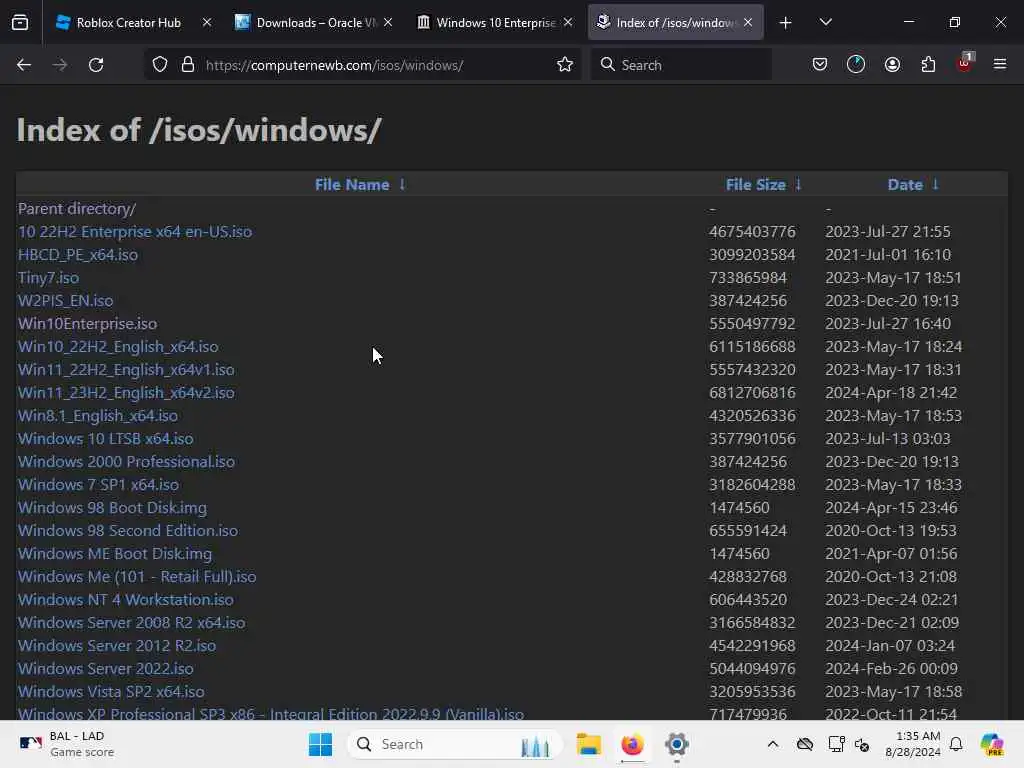Select the Index of /isos/windows tab
The image size is (1024, 768).
tap(675, 22)
